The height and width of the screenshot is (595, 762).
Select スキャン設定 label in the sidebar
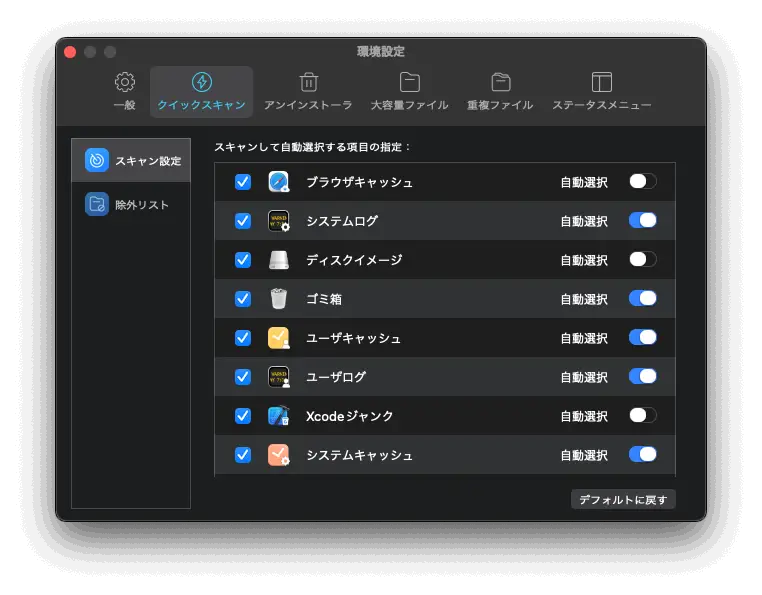[148, 161]
